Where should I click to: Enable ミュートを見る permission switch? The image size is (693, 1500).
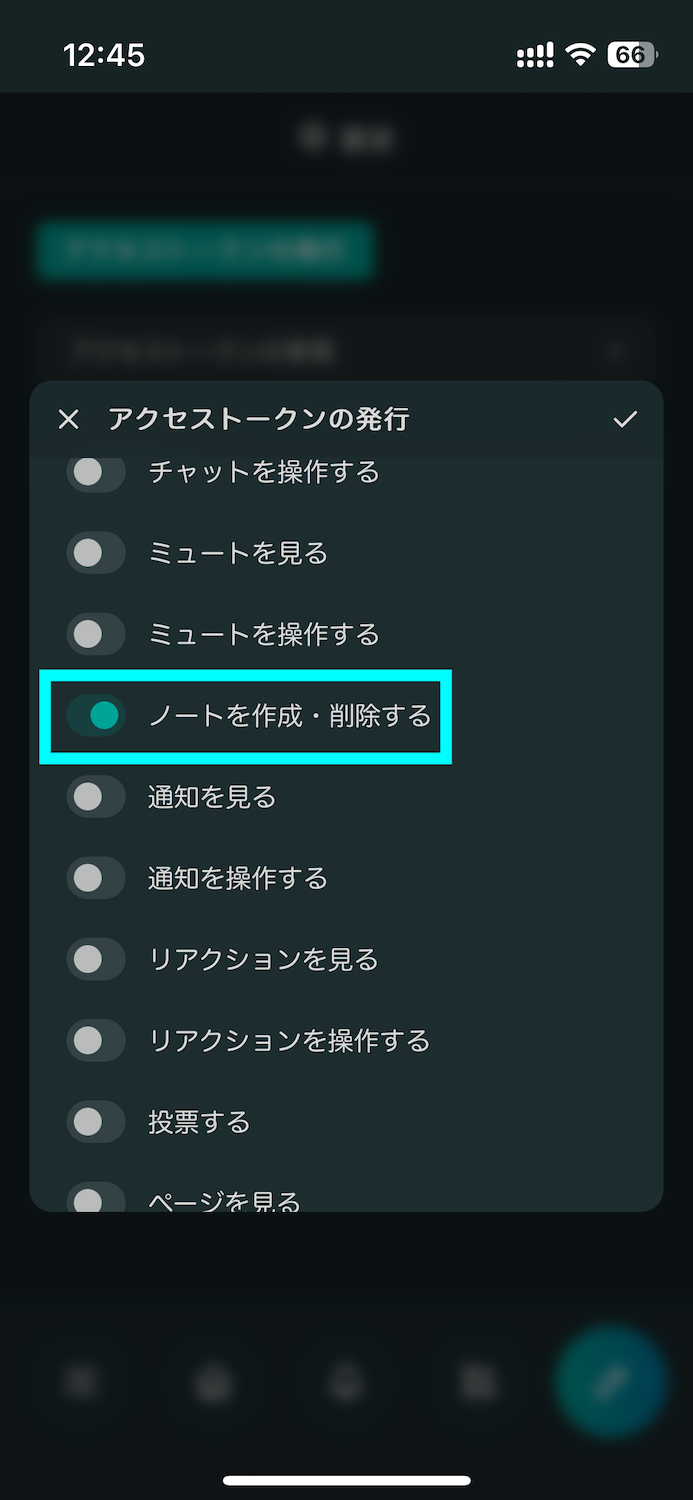coord(96,553)
